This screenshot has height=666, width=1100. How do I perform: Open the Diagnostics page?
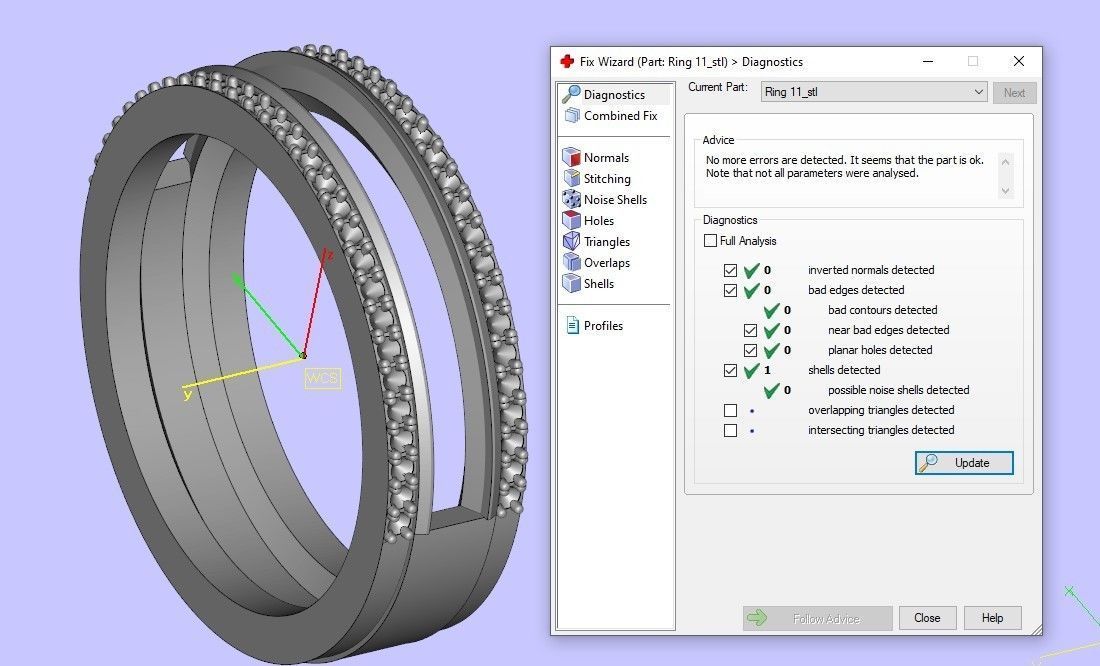click(x=614, y=94)
